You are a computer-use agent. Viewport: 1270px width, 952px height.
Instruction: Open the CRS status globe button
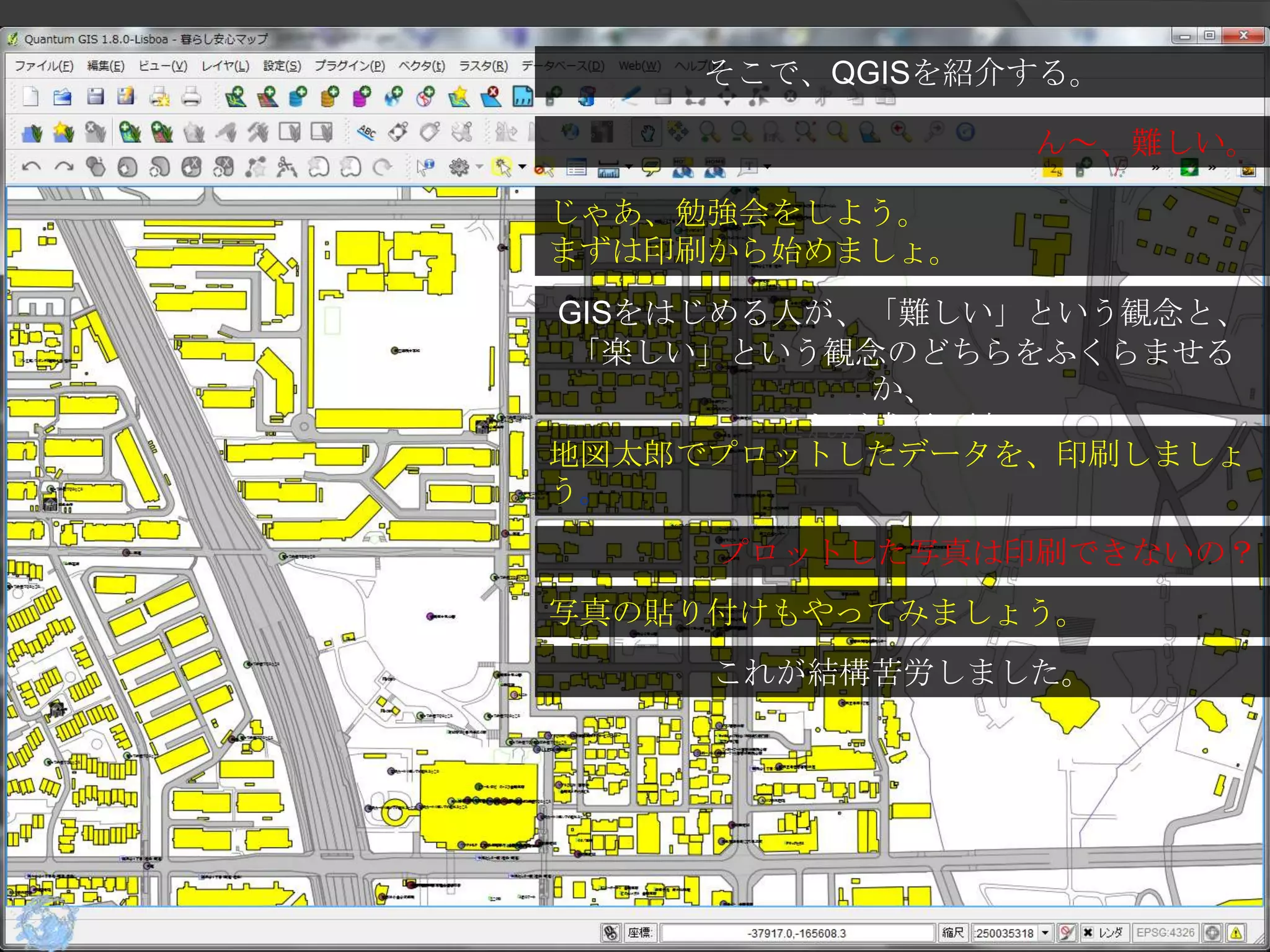1212,932
